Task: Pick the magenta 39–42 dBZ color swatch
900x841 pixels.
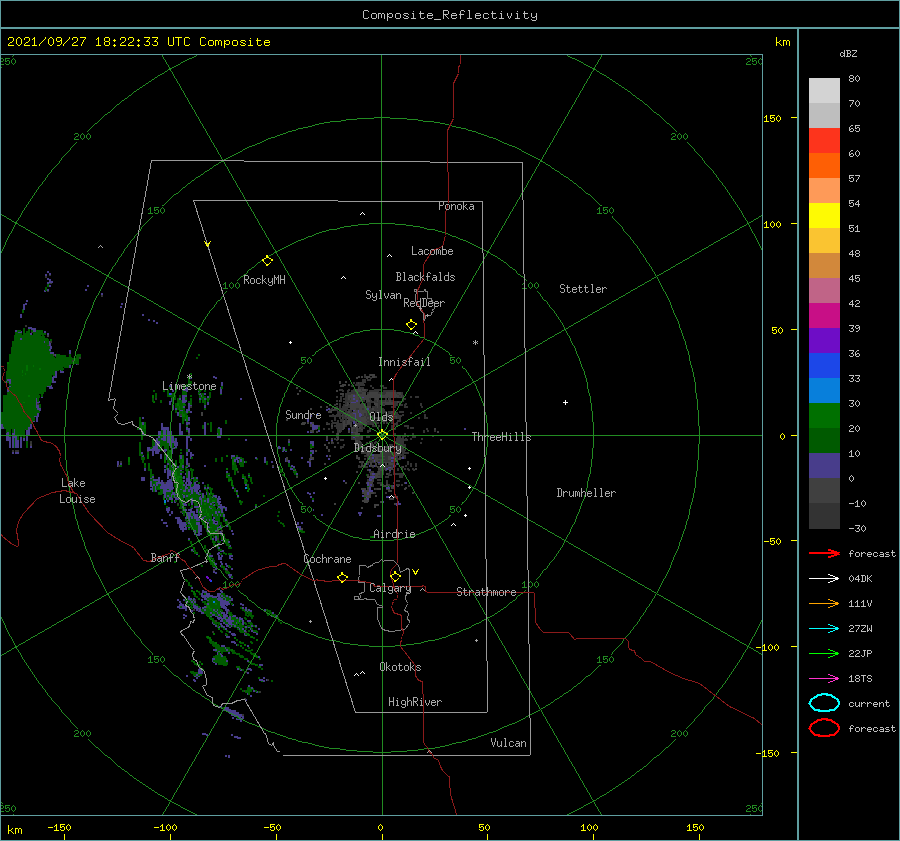Action: [x=824, y=316]
